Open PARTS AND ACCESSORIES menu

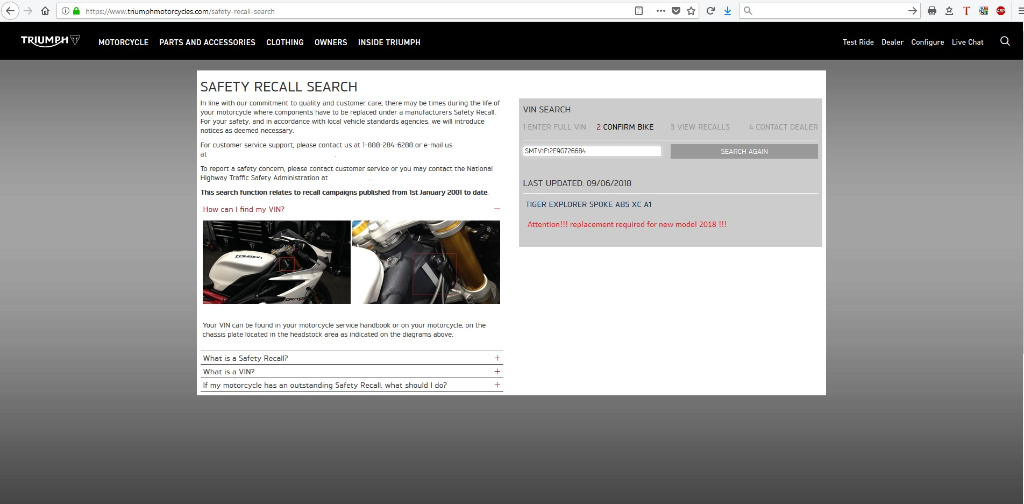point(207,42)
